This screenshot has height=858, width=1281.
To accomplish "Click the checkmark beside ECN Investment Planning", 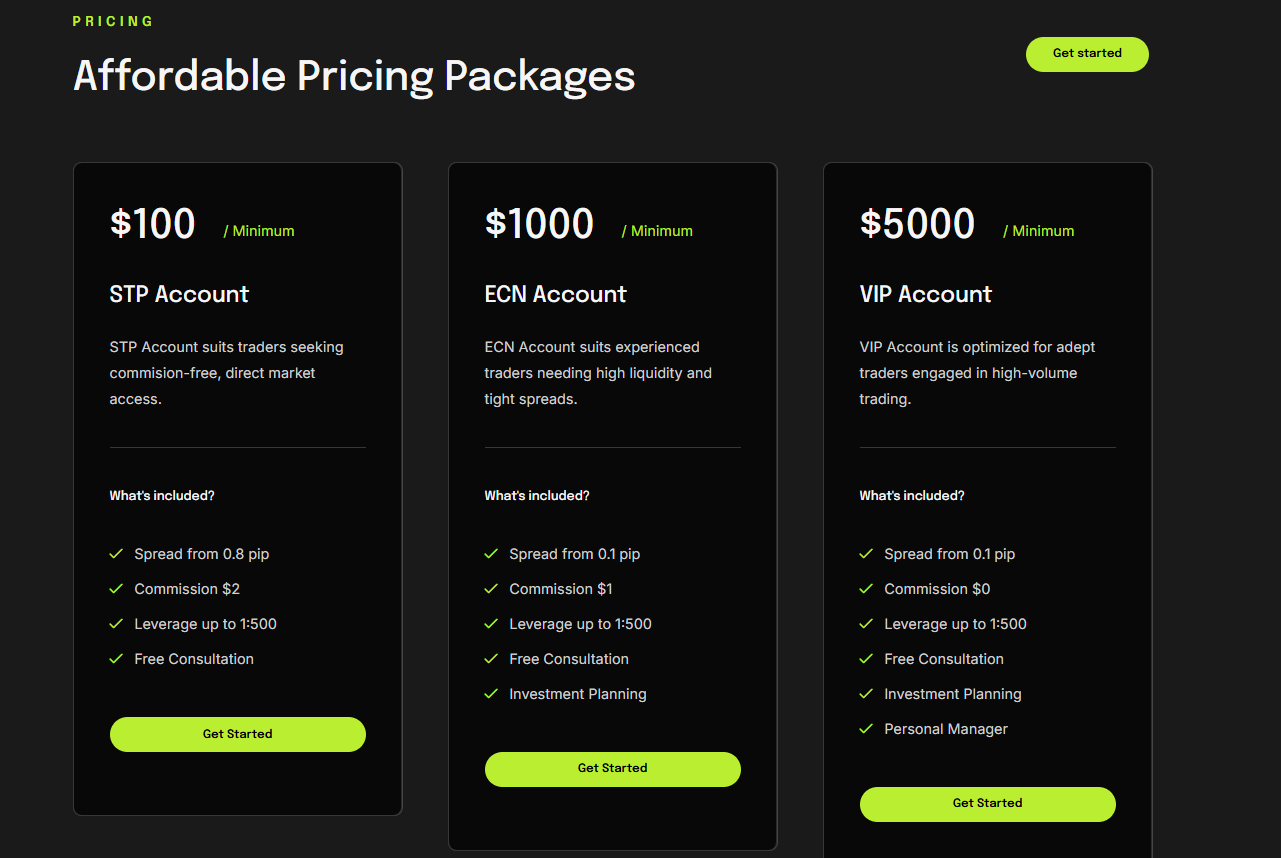I will point(491,694).
